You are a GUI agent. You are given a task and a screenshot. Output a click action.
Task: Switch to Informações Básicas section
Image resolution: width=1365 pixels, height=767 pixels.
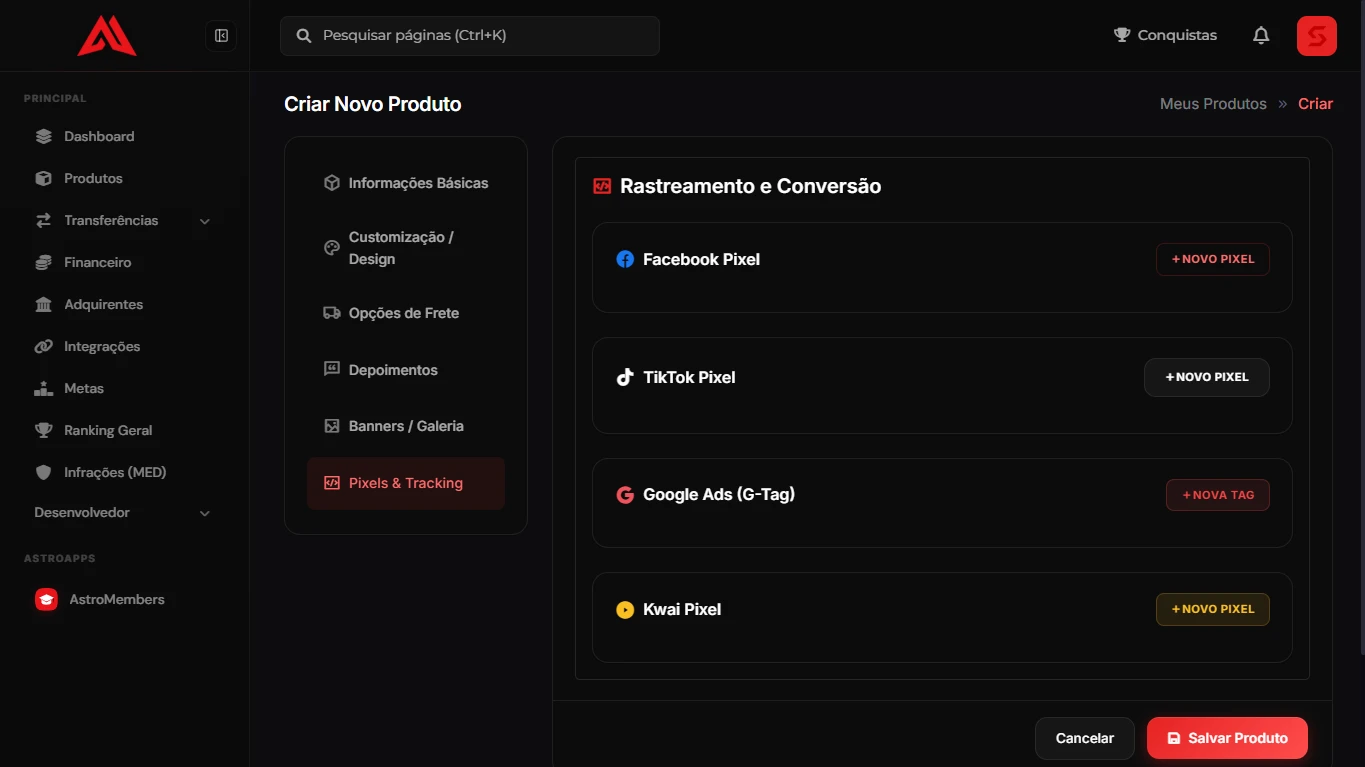click(x=406, y=183)
